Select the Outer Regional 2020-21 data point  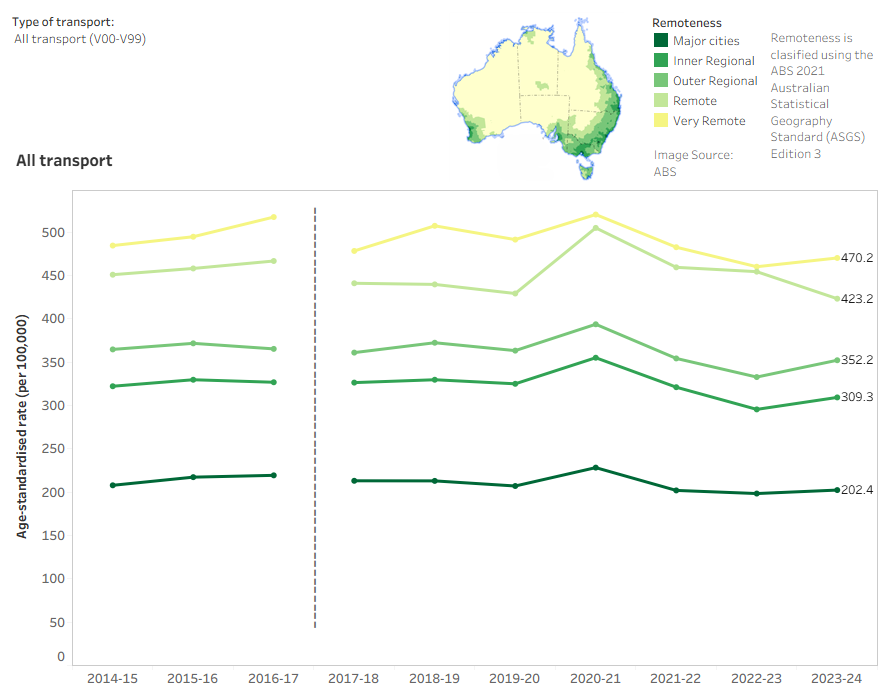(x=595, y=324)
